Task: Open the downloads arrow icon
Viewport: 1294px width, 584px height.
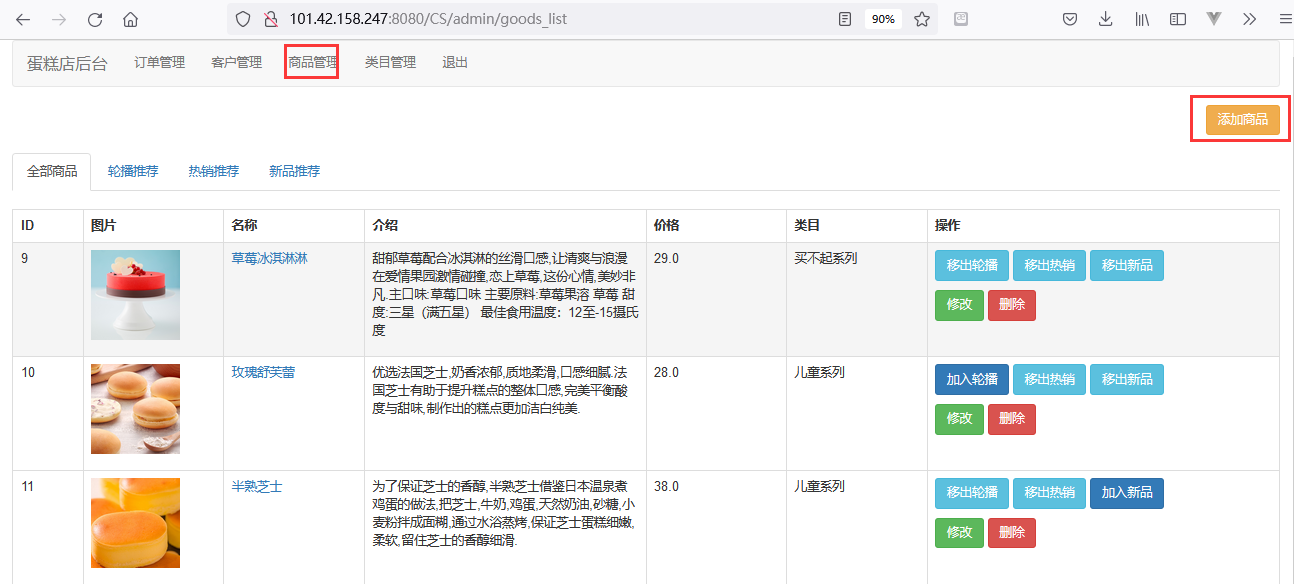Action: pyautogui.click(x=1105, y=19)
